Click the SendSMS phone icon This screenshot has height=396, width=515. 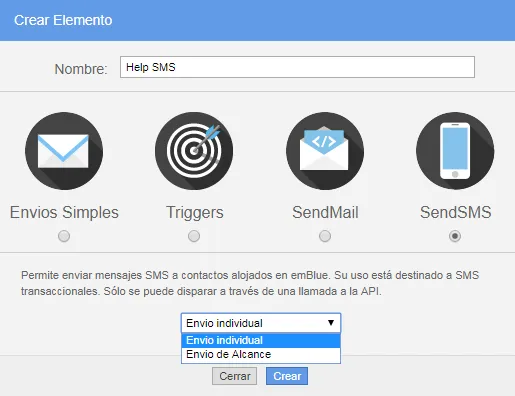(x=455, y=151)
